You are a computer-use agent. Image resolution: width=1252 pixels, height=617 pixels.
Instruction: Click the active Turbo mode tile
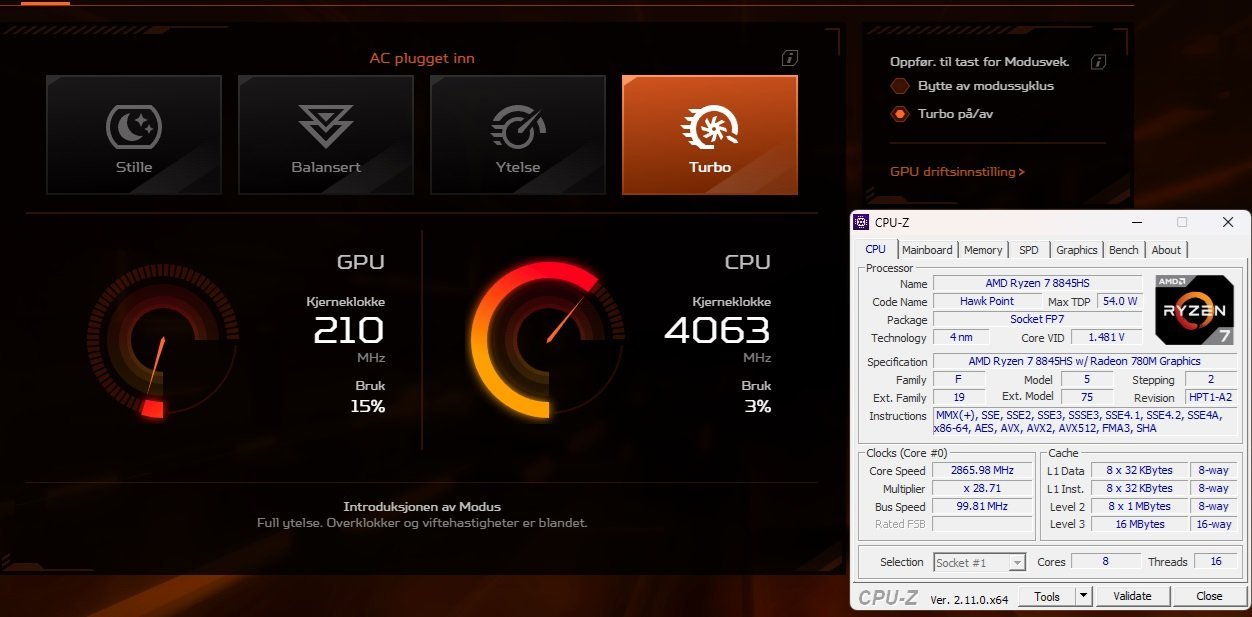coord(710,135)
